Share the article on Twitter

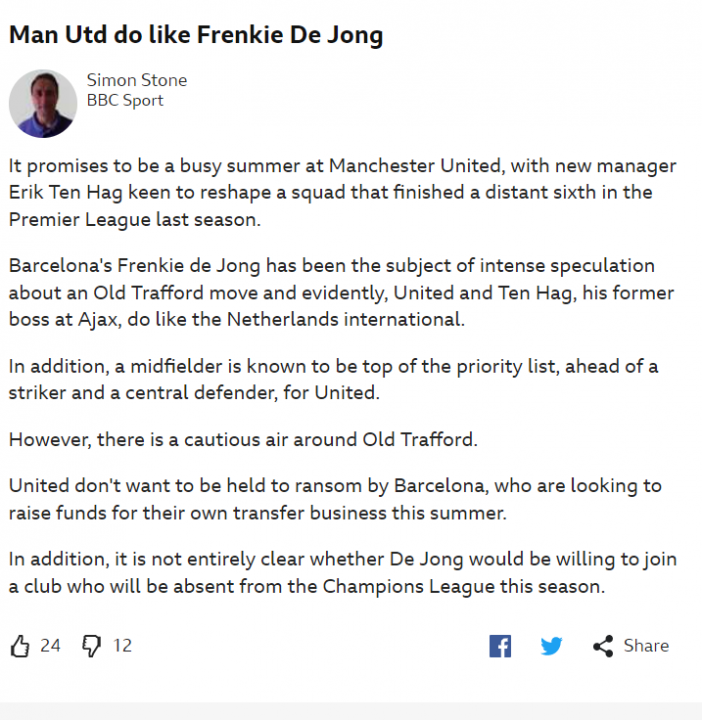coord(551,646)
